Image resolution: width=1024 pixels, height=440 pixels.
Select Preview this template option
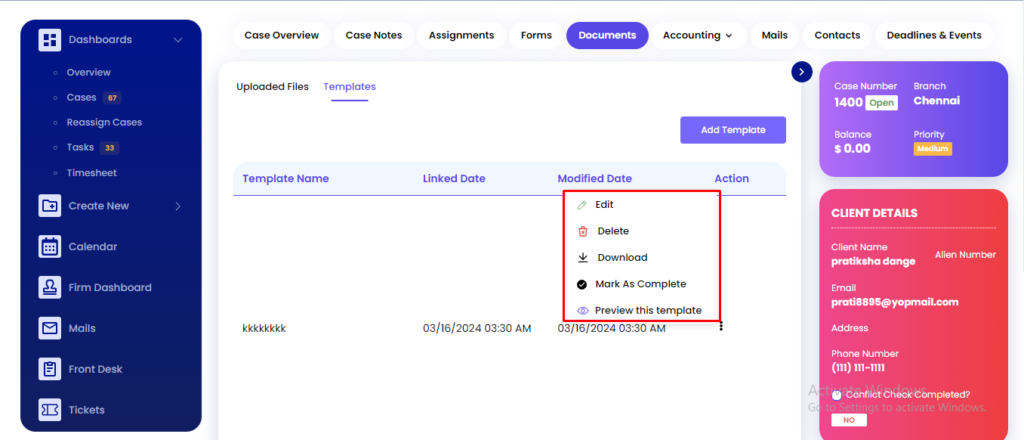pyautogui.click(x=648, y=310)
